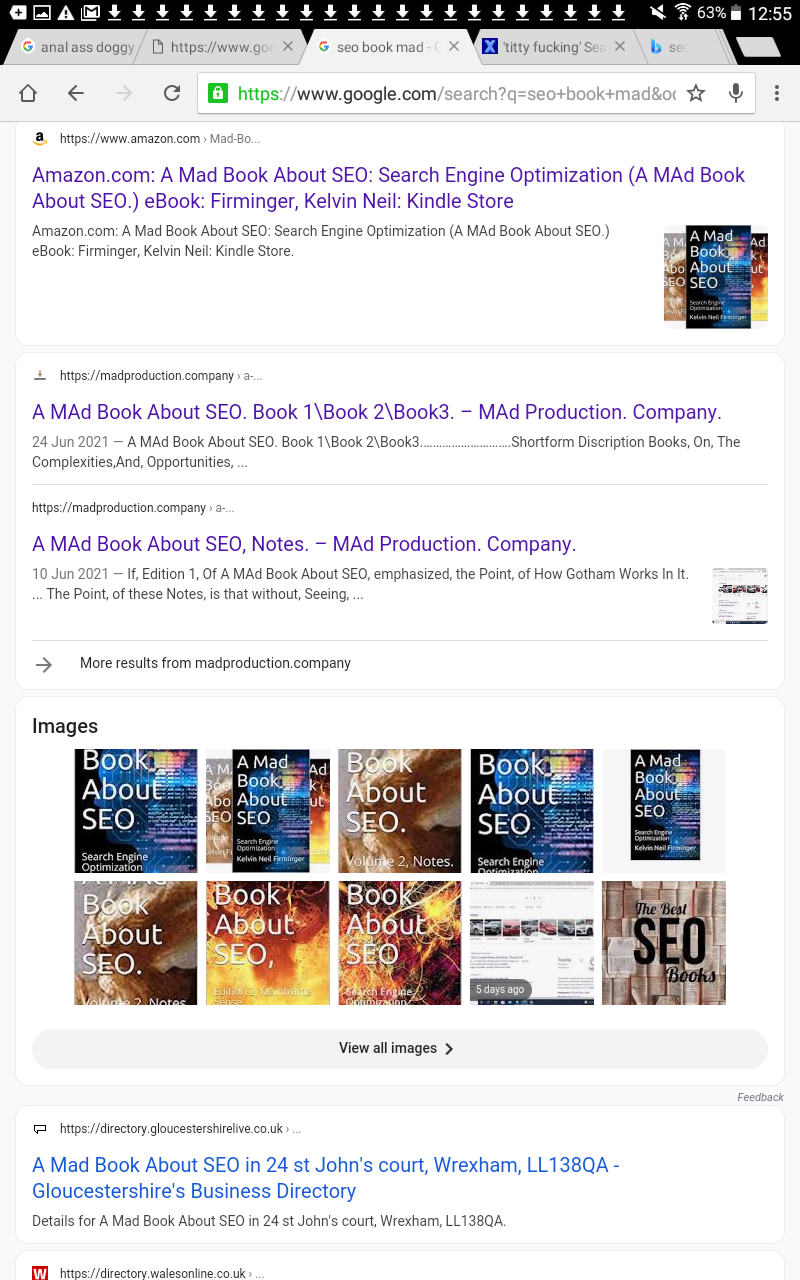
Task: Open the Chrome three-dot menu
Action: (777, 93)
